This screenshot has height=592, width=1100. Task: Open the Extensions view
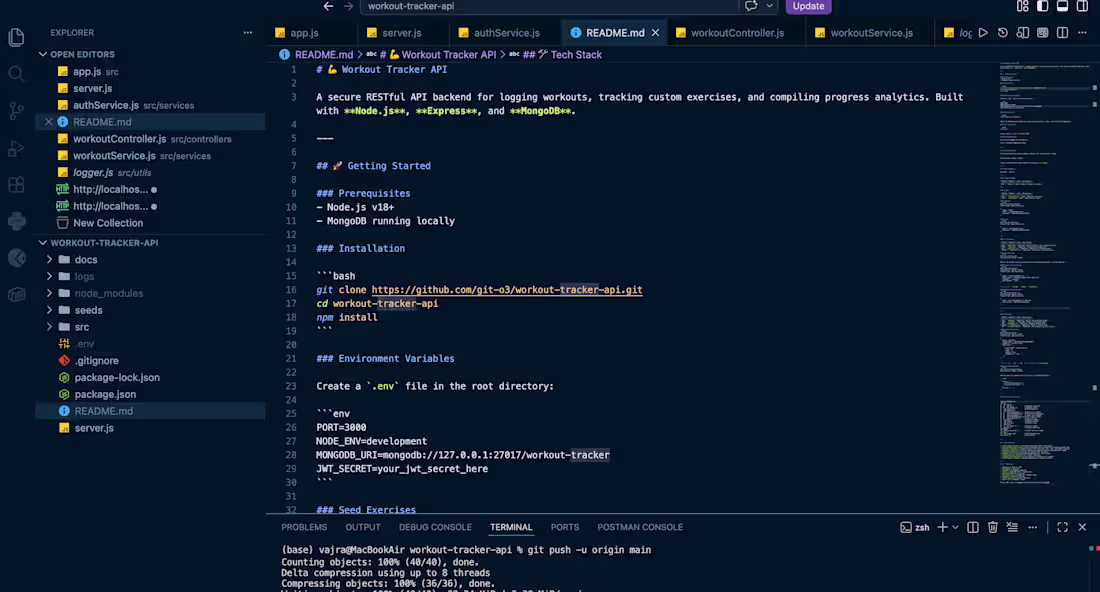(16, 185)
